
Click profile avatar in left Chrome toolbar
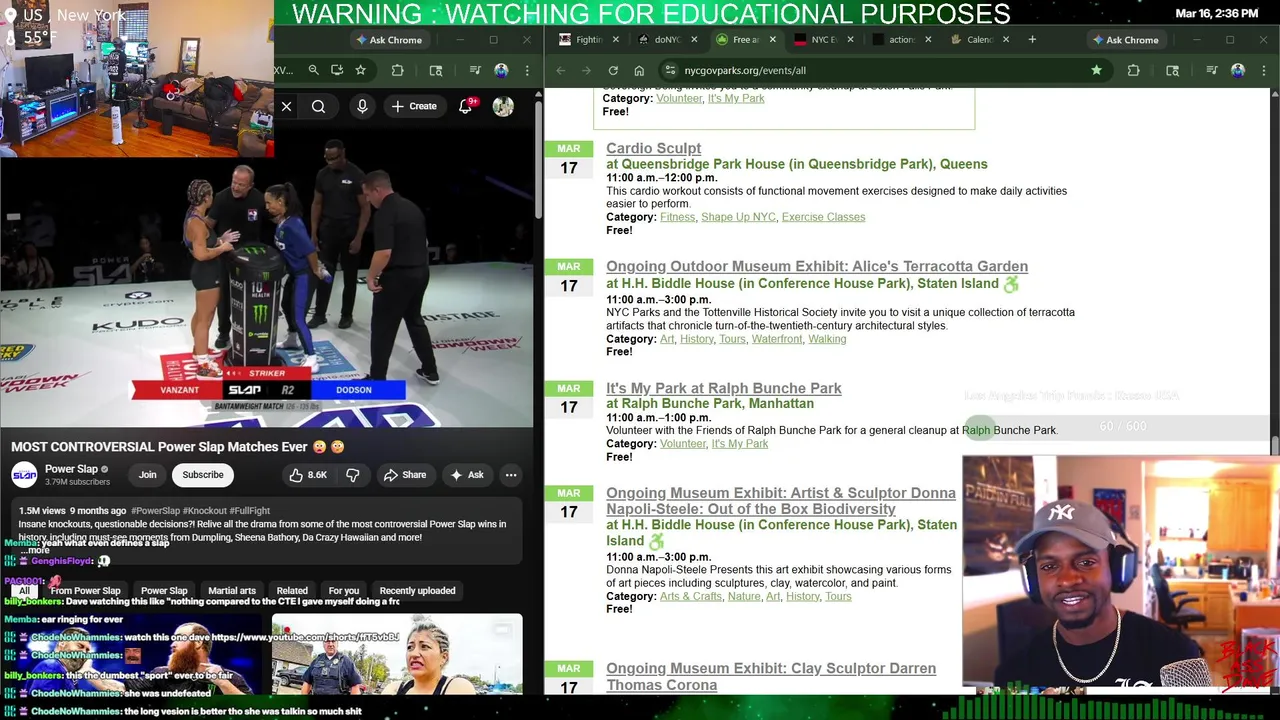(x=501, y=70)
